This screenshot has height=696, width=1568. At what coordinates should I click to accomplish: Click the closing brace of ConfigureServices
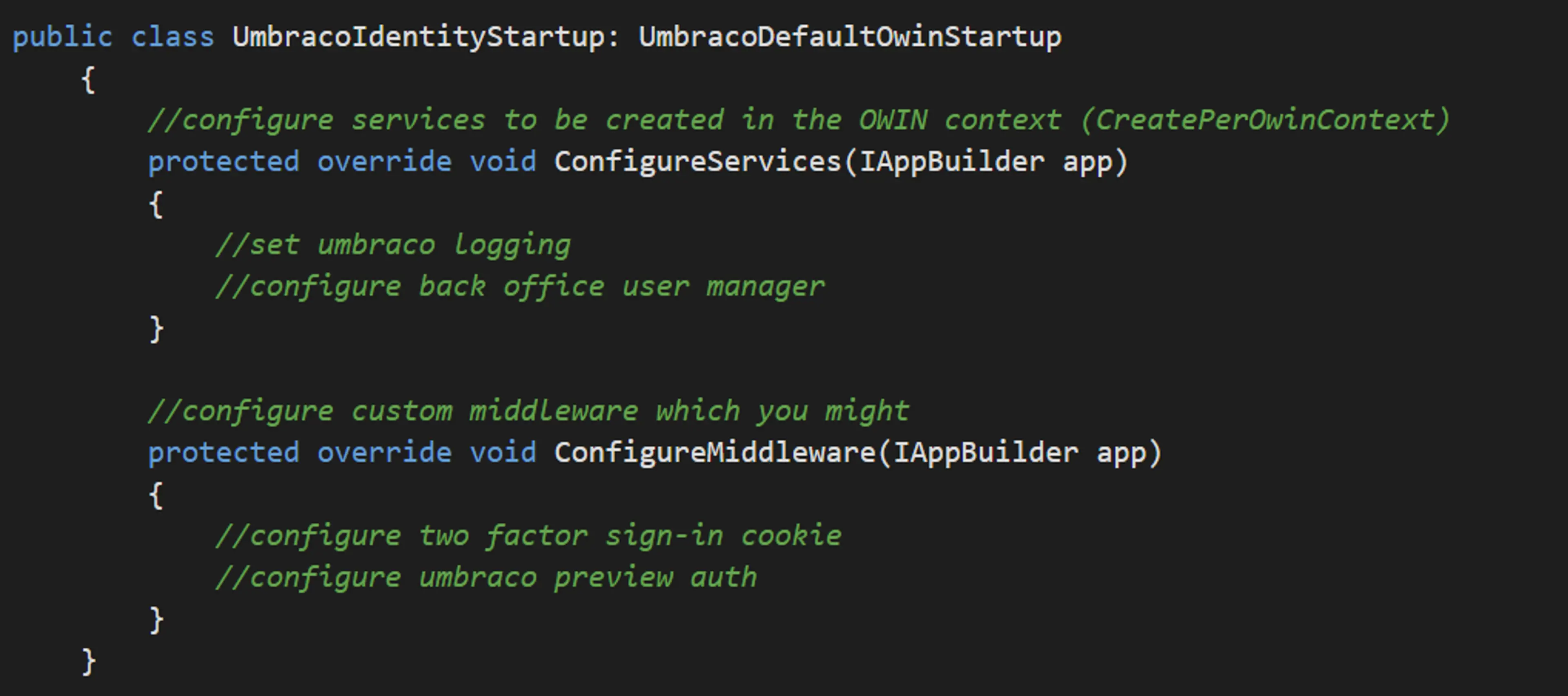coord(156,329)
